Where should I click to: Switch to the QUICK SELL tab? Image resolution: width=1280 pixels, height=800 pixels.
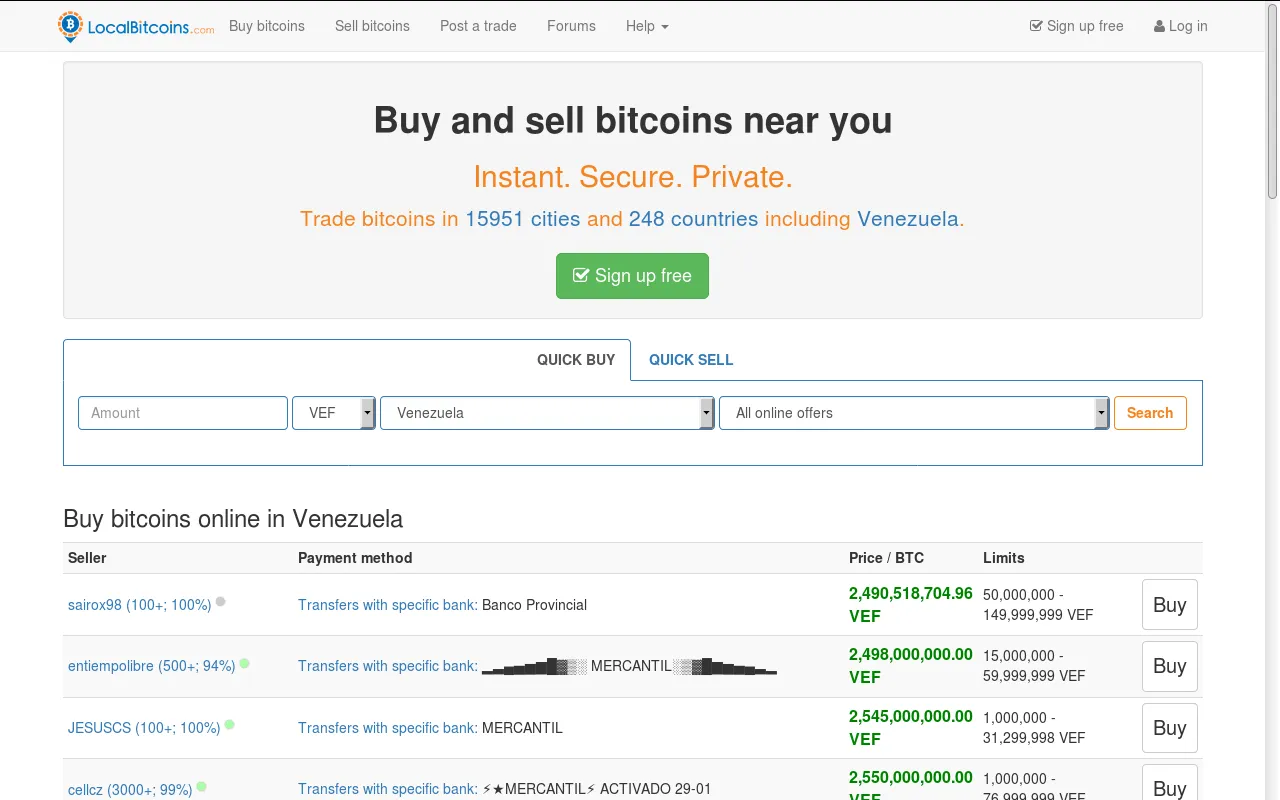coord(691,360)
